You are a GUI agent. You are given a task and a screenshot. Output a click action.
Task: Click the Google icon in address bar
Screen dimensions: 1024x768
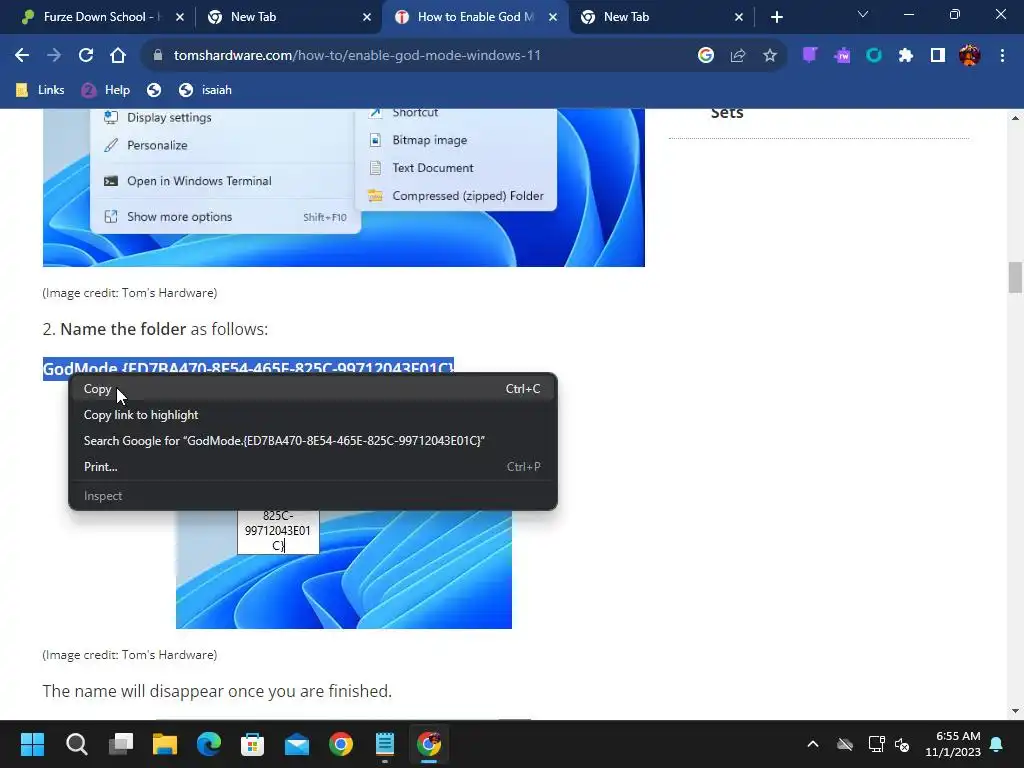705,56
